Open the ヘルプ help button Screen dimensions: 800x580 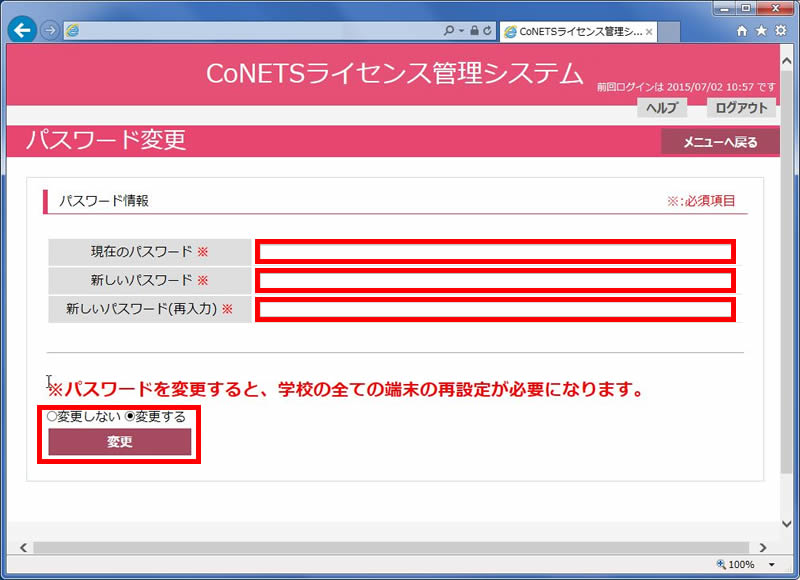(x=662, y=108)
